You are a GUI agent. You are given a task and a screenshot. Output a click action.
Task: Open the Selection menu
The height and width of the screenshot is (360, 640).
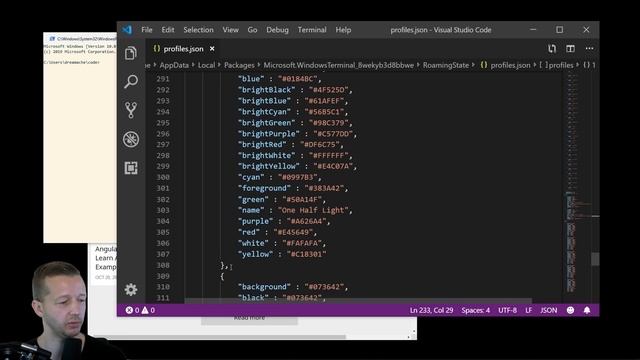point(198,30)
